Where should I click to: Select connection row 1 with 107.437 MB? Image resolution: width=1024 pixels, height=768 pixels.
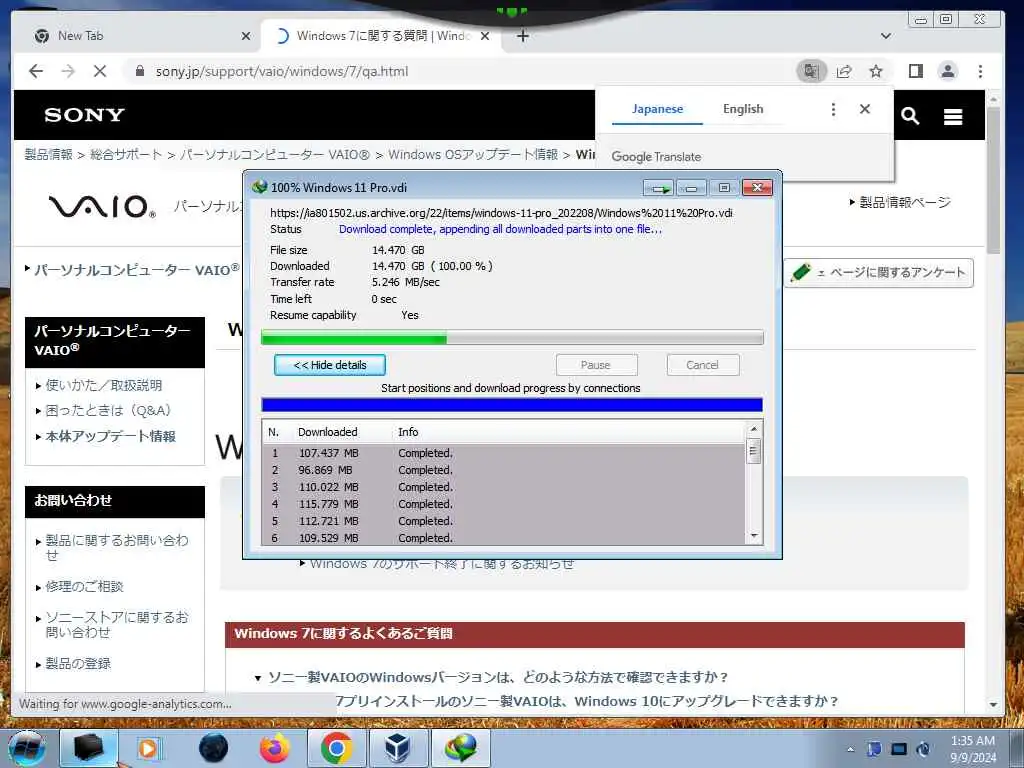click(x=504, y=453)
